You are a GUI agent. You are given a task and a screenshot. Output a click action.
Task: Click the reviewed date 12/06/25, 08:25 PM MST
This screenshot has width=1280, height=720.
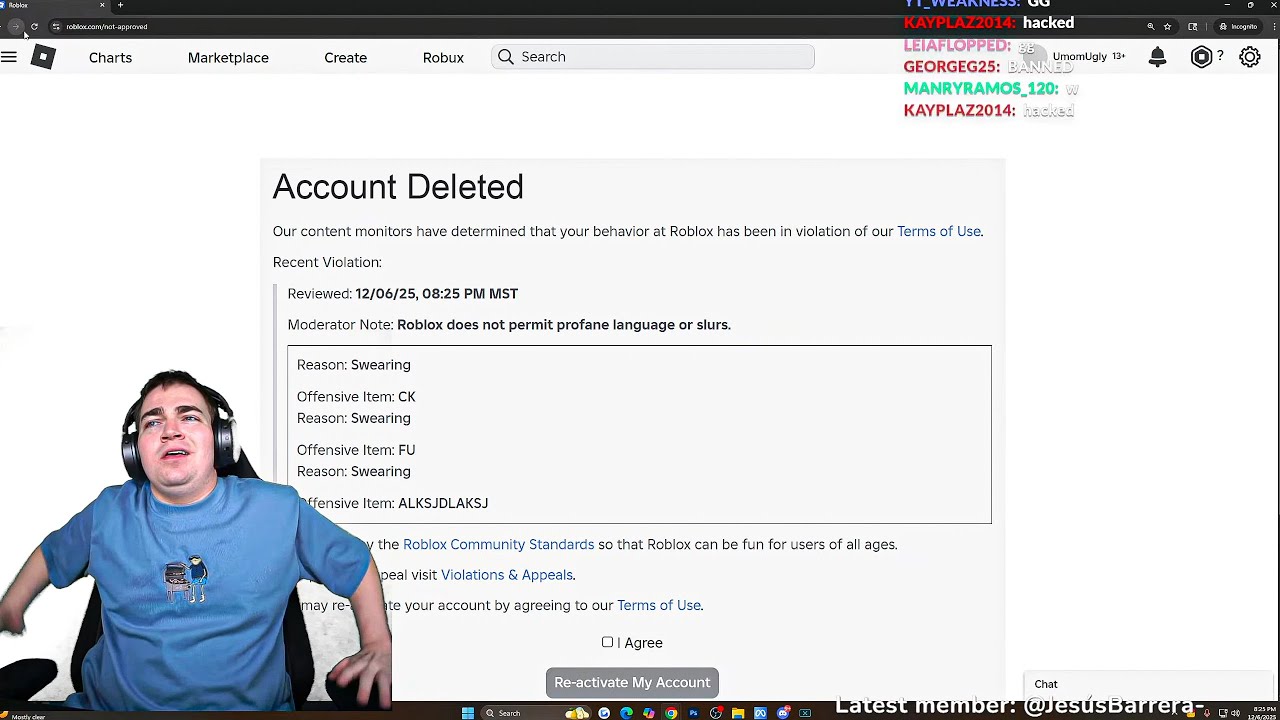pos(436,294)
